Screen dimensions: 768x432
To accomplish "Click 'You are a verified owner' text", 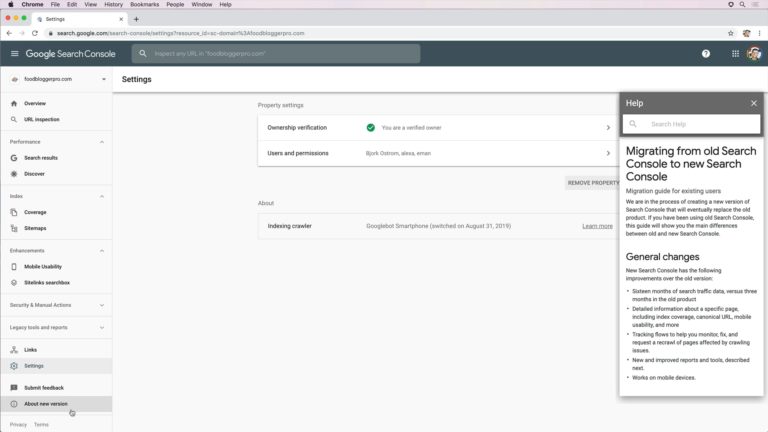I will [x=411, y=128].
